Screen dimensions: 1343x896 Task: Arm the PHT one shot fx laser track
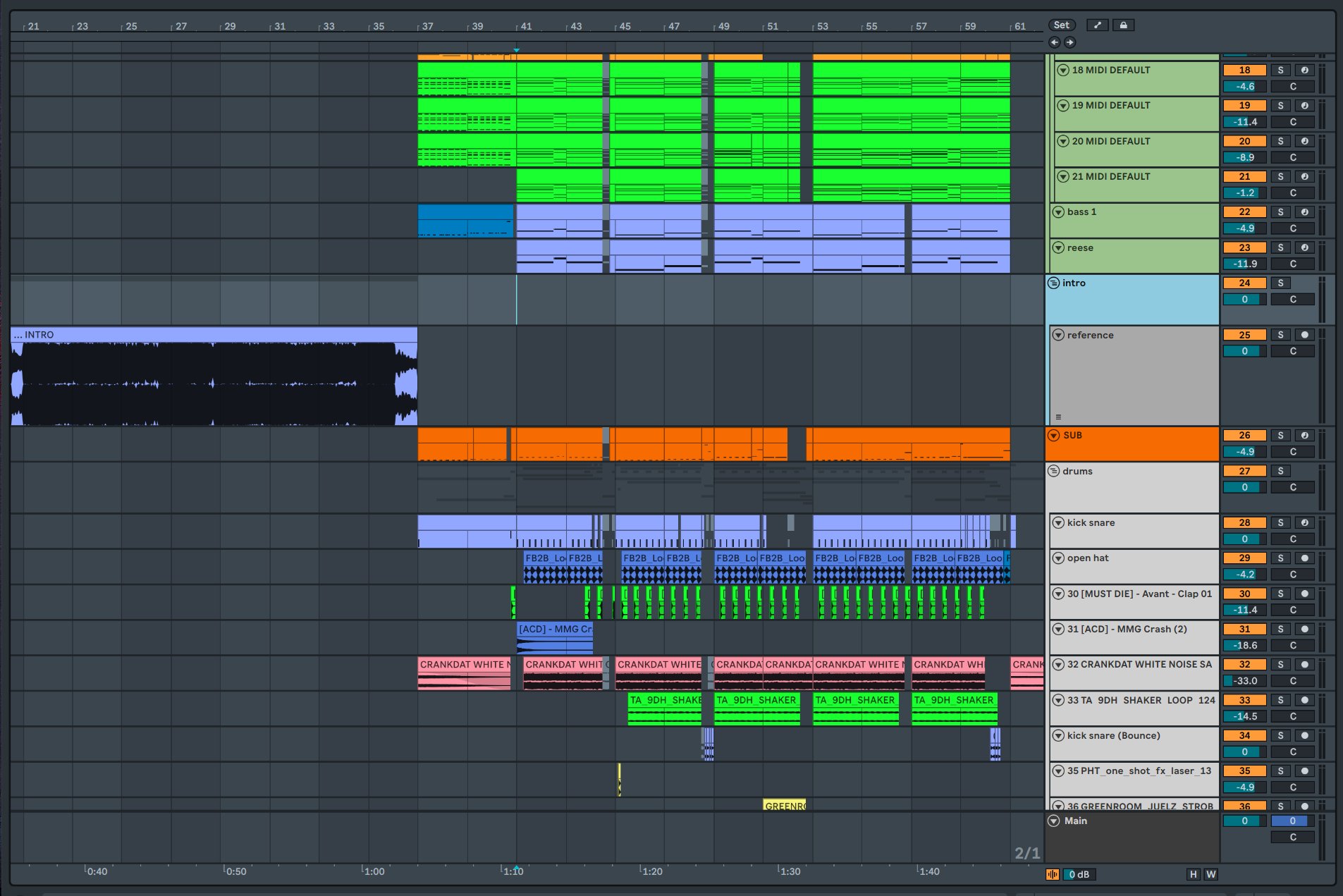pyautogui.click(x=1305, y=771)
